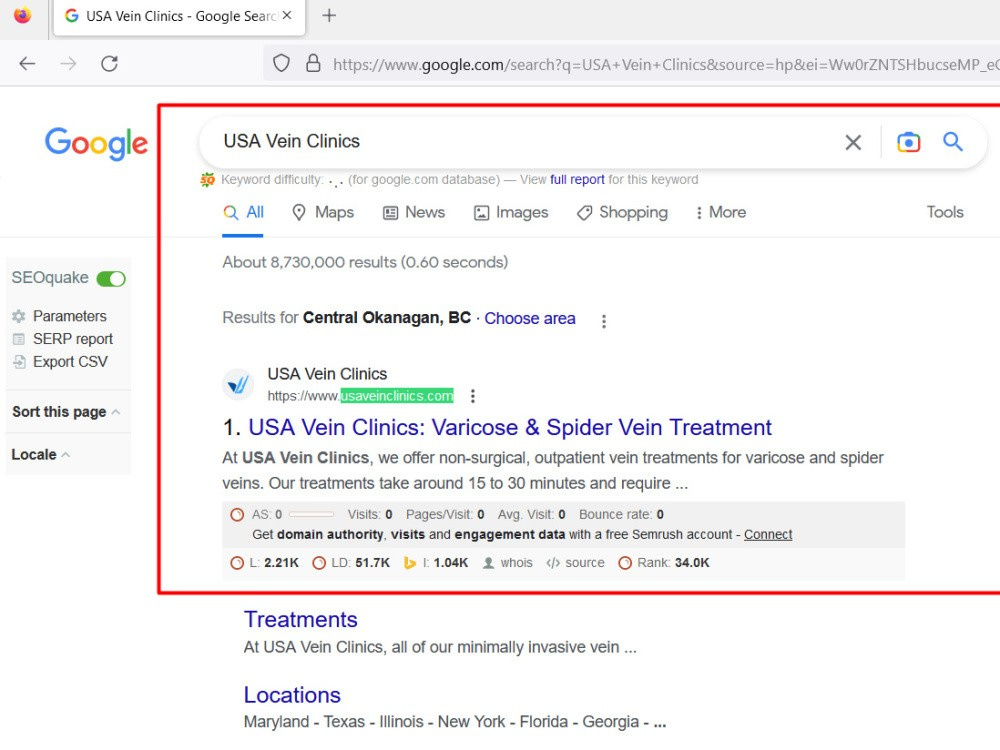Submit search with magnifier icon

click(953, 142)
